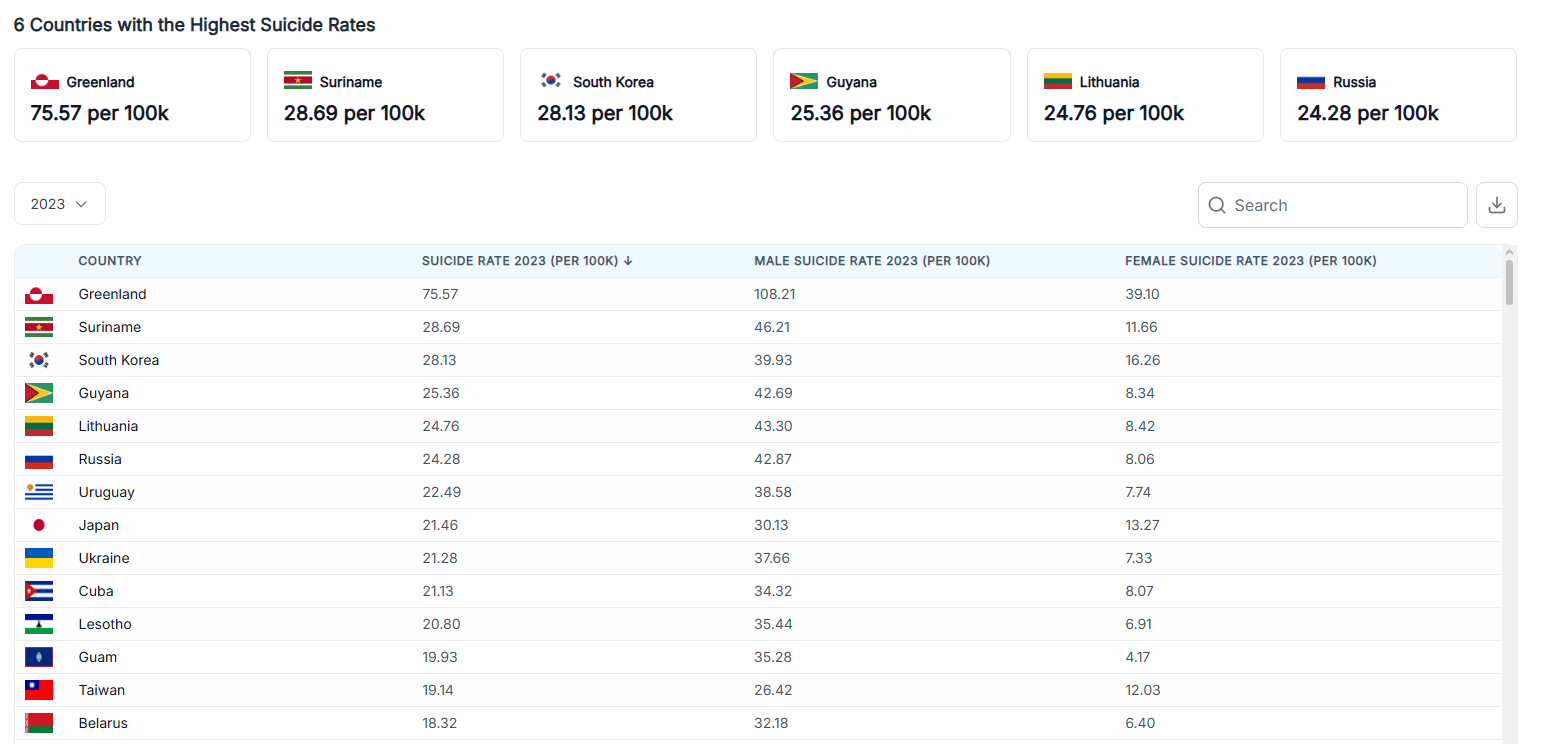The image size is (1561, 744).
Task: Click the South Korea flag in the top card
Action: point(551,80)
